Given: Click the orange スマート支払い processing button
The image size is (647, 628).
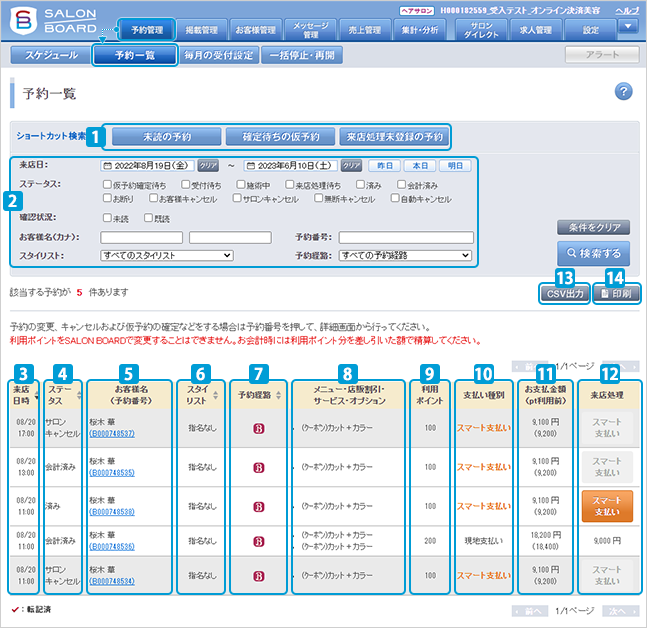Looking at the screenshot, I should pyautogui.click(x=606, y=506).
